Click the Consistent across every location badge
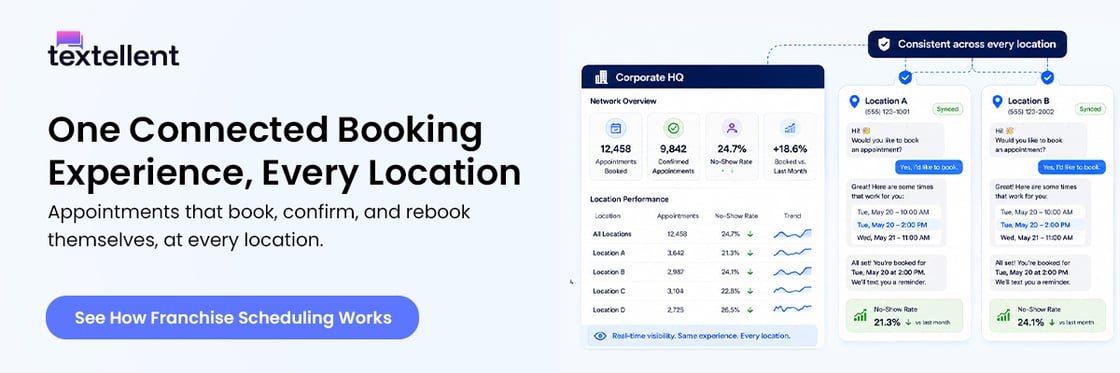1120x373 pixels. 967,44
